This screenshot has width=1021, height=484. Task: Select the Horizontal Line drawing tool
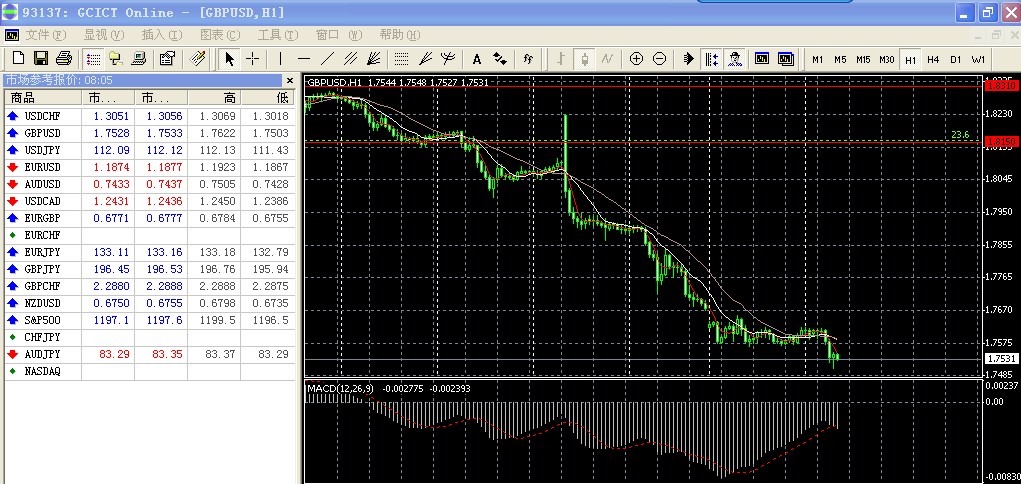click(x=304, y=59)
